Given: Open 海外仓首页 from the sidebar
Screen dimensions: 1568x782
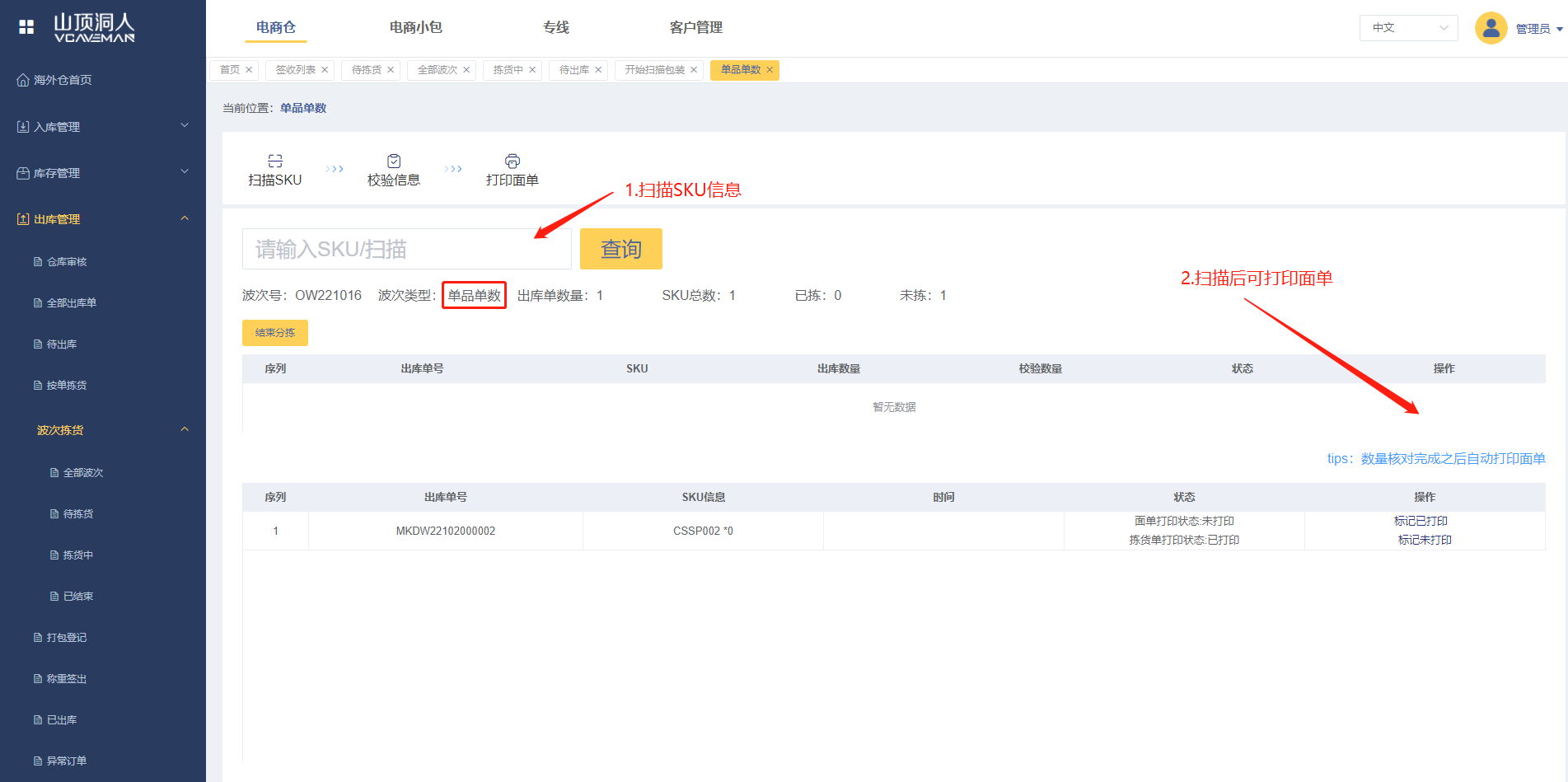Looking at the screenshot, I should 63,80.
